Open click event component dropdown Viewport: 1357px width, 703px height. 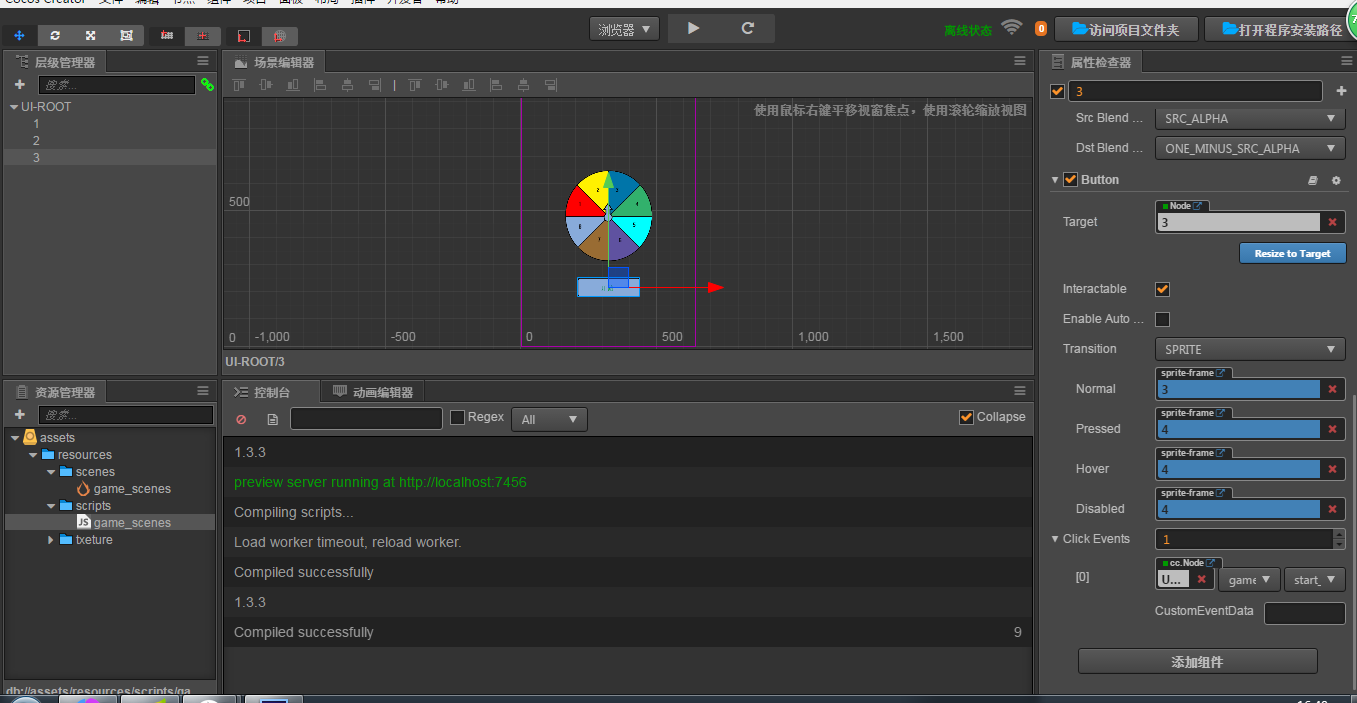[1249, 580]
